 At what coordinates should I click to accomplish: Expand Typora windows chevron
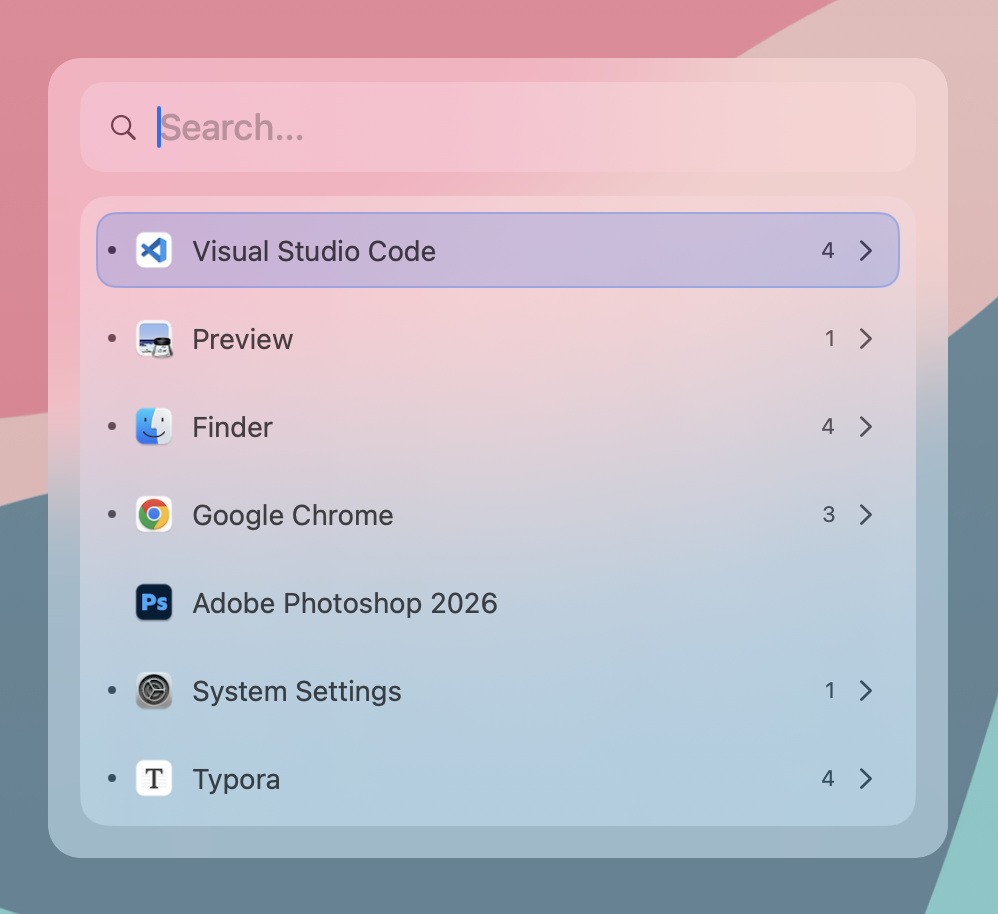point(866,778)
